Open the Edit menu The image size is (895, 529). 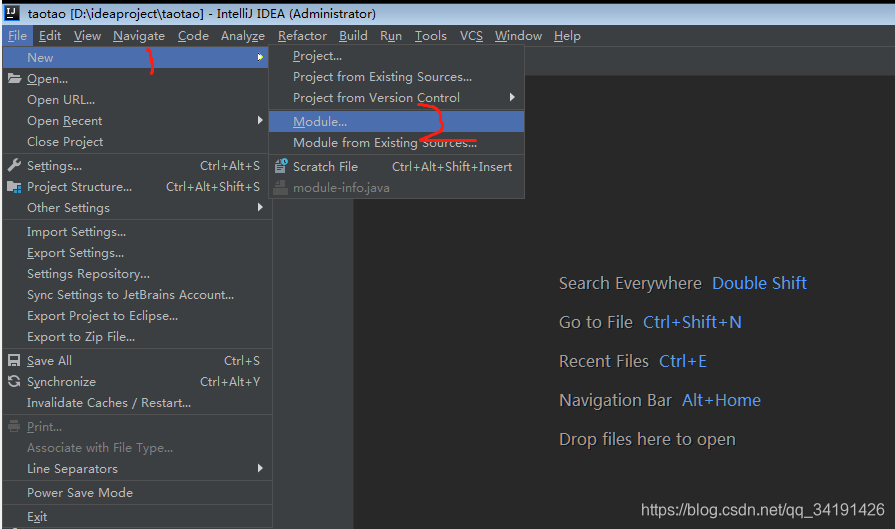coord(50,35)
